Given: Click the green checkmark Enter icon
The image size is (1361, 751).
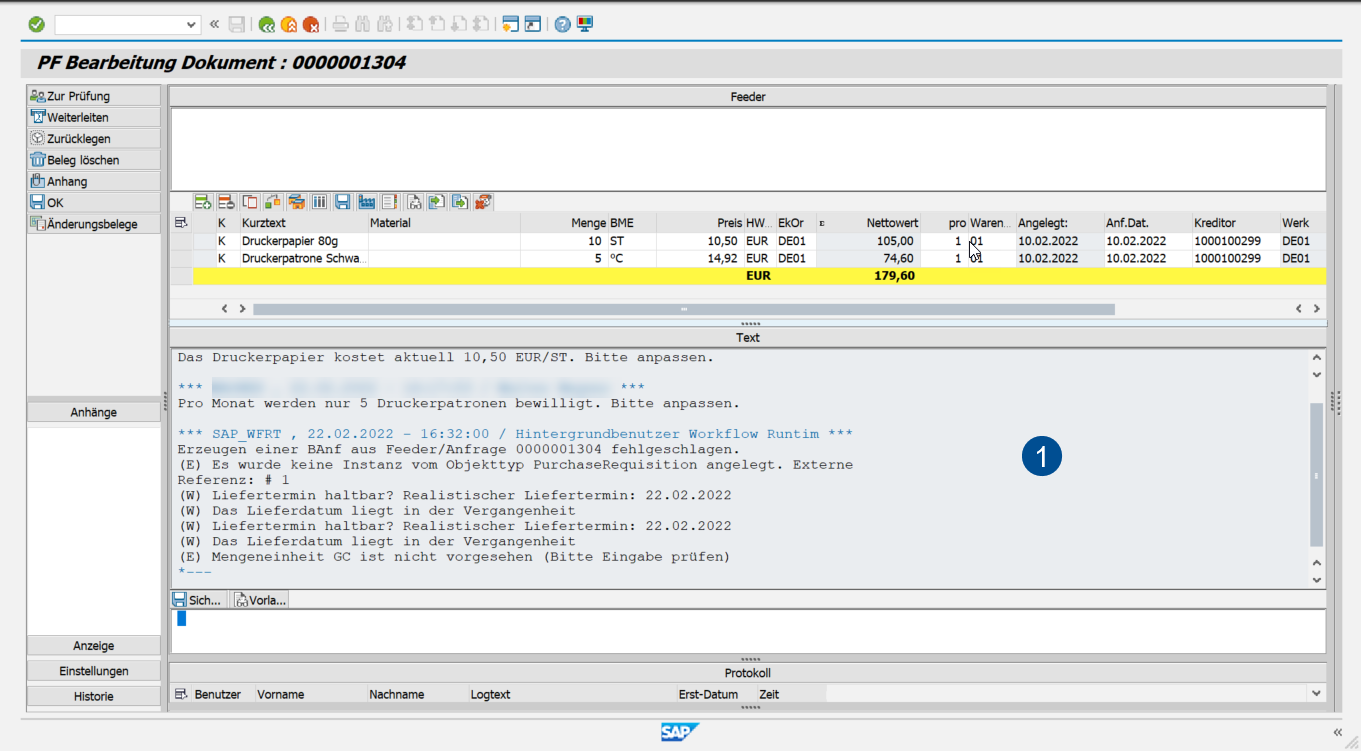Looking at the screenshot, I should pos(35,25).
